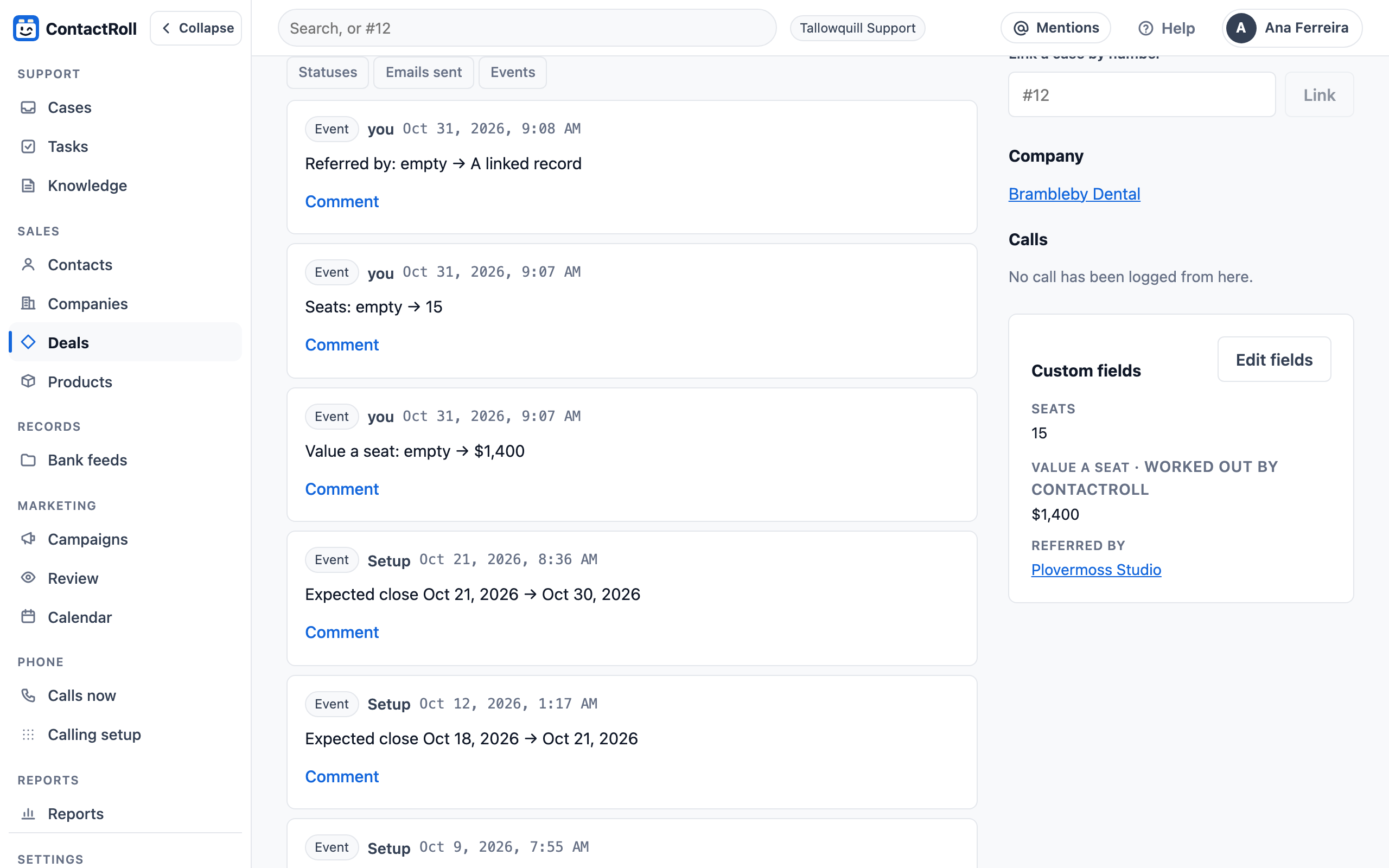The image size is (1389, 868).
Task: Focus the Search, or #12 search box
Action: (x=527, y=28)
